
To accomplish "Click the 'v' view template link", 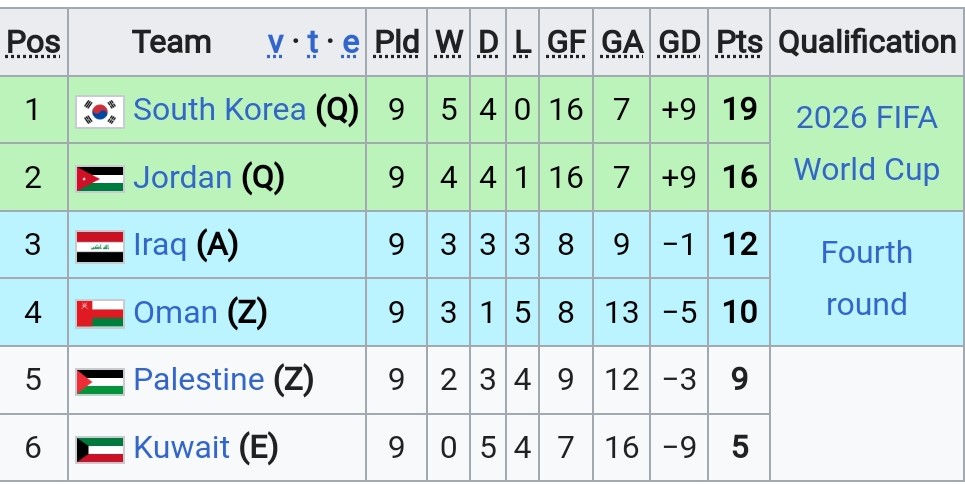I will pos(275,42).
